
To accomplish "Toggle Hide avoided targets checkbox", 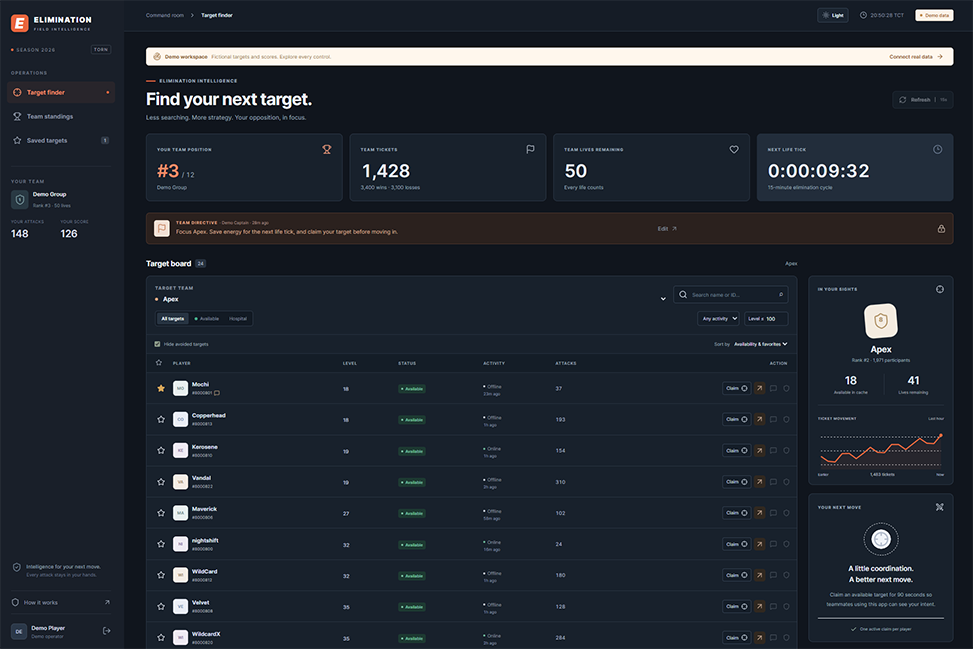I will coord(157,344).
